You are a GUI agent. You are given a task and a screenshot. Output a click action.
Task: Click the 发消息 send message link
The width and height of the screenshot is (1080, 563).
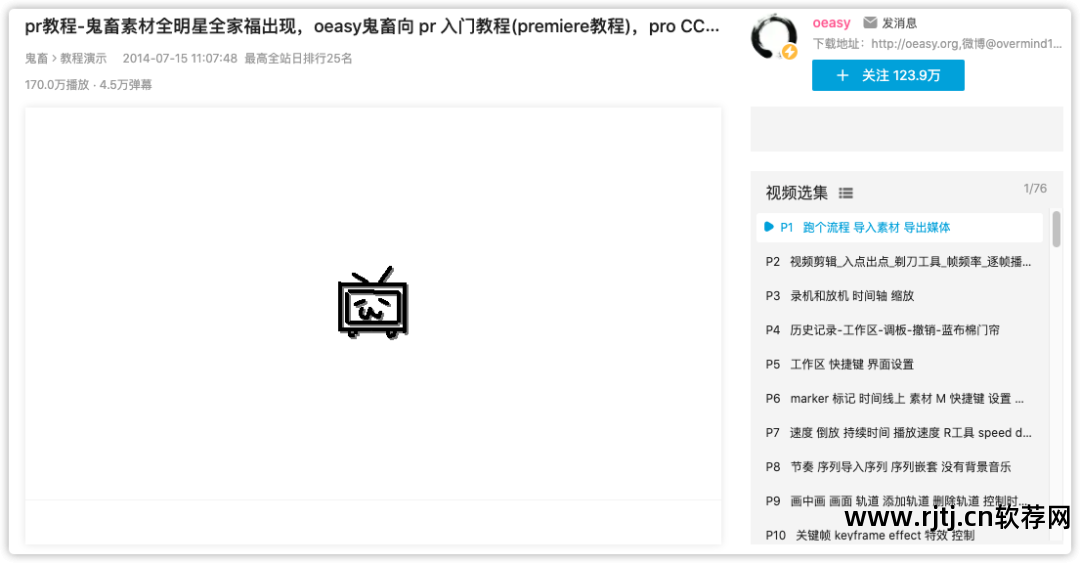click(x=900, y=23)
